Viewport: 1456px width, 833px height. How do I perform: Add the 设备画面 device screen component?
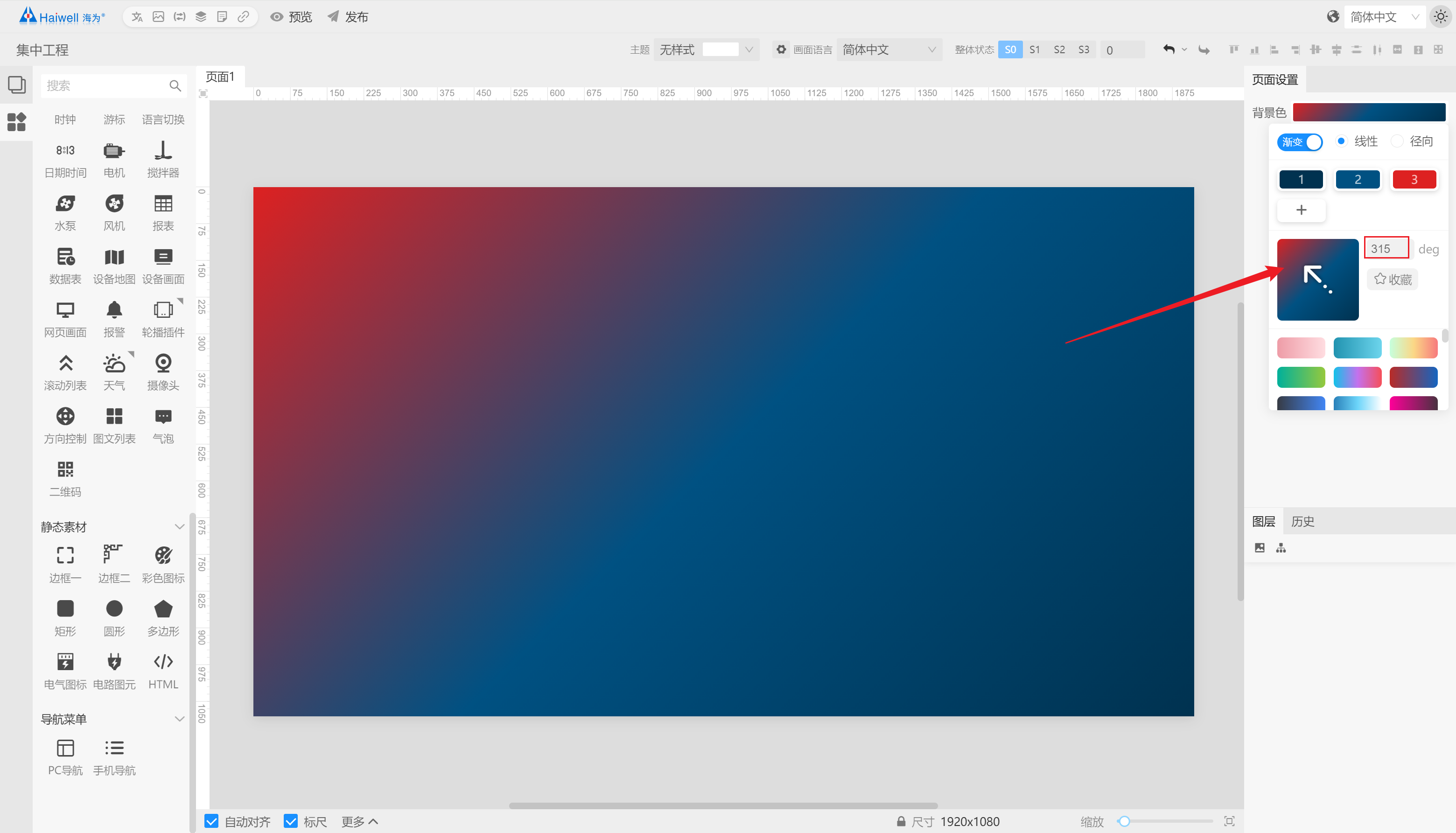click(x=163, y=266)
